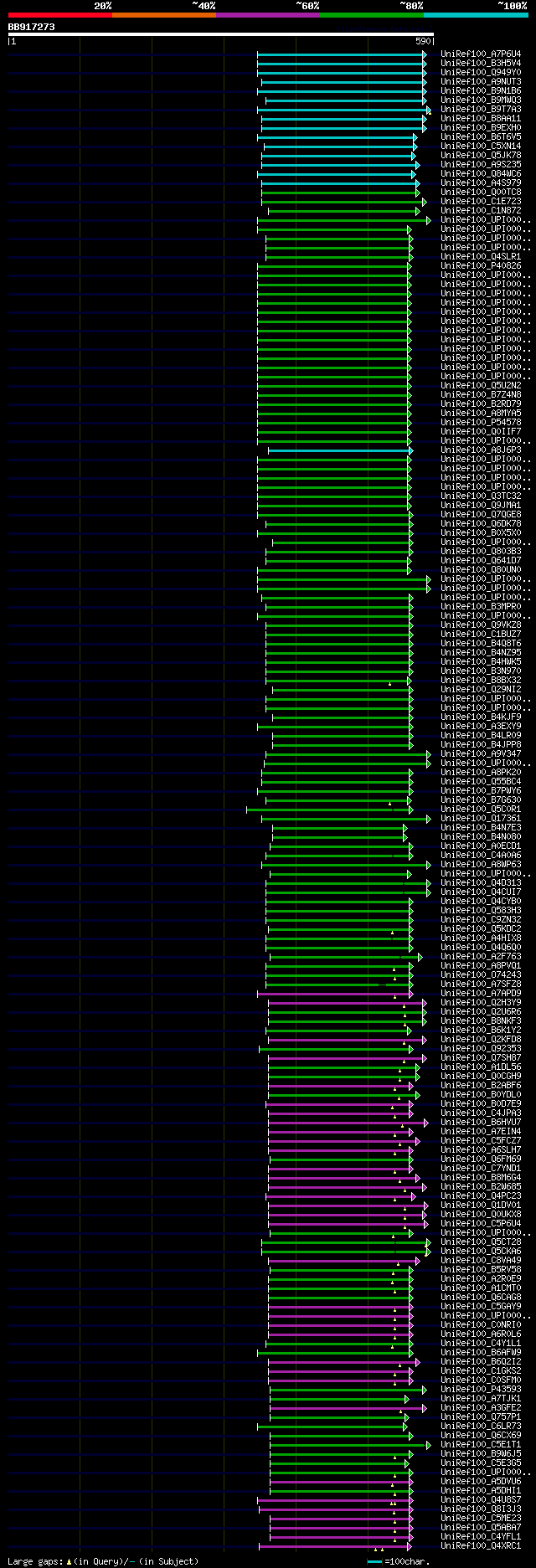This screenshot has width=536, height=1568.
Task: Select the UniRef100_A8MYA5 label
Action: [x=481, y=414]
